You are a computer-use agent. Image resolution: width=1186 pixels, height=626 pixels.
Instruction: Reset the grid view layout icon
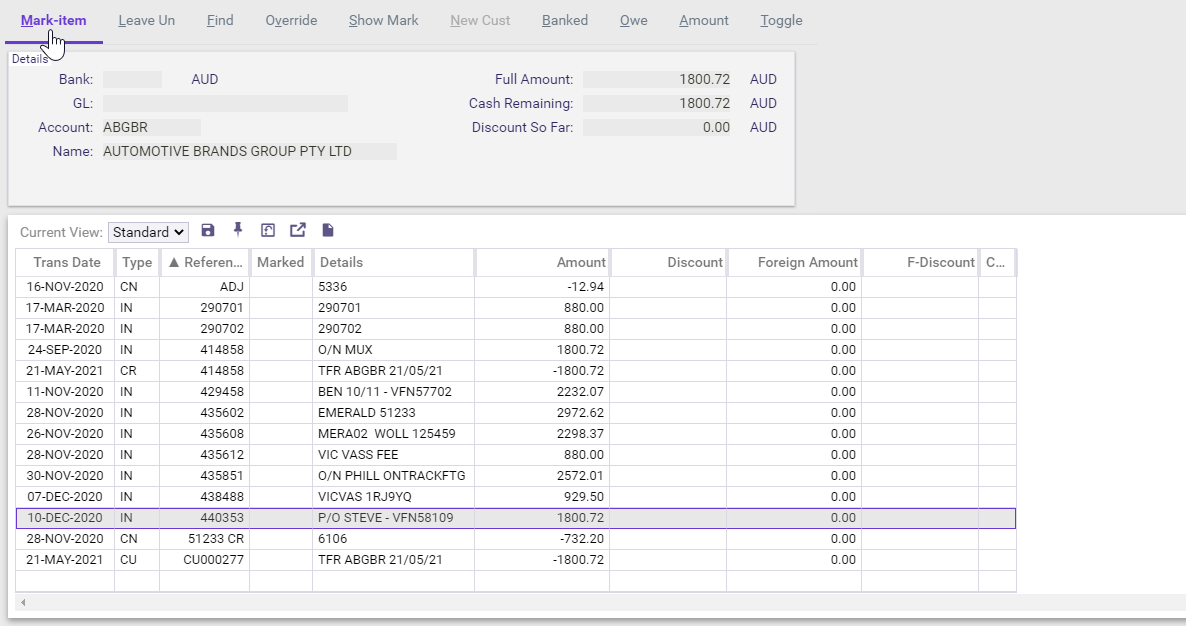(x=268, y=231)
